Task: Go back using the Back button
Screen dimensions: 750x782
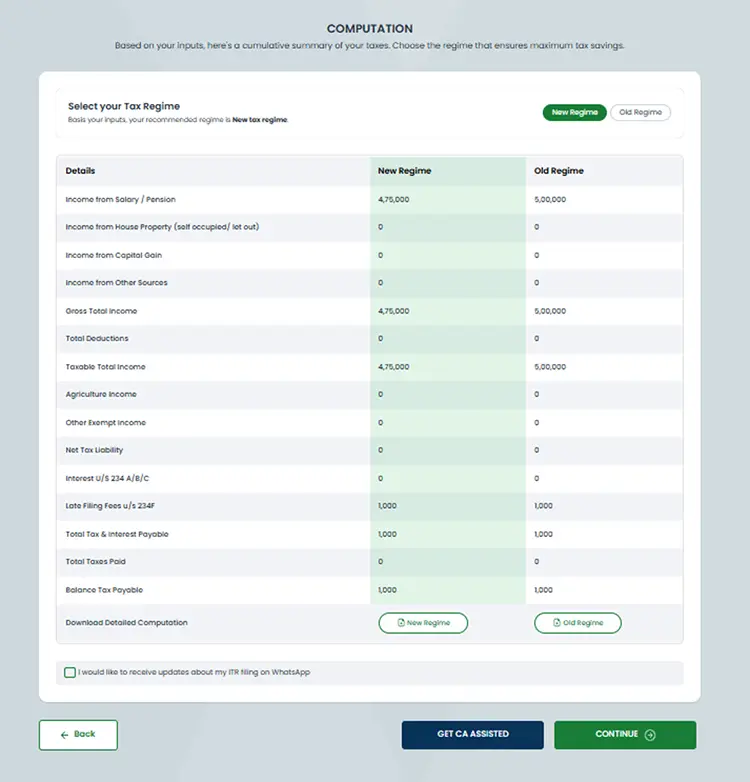Action: (78, 735)
